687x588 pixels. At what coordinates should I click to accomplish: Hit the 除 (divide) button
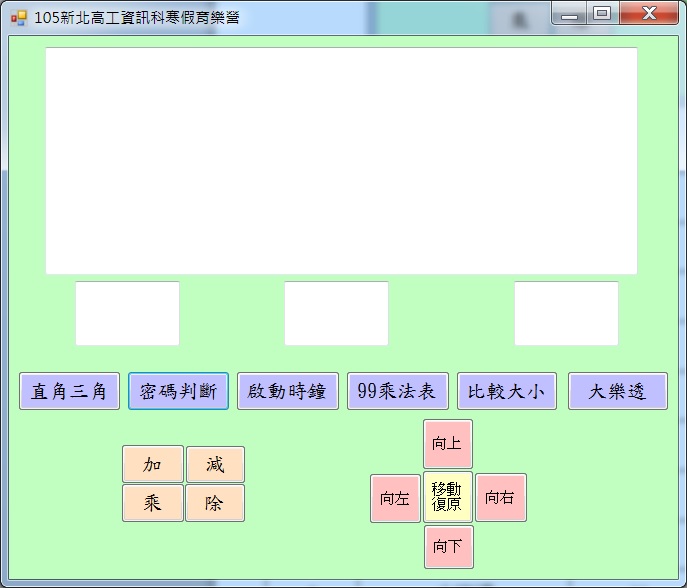pyautogui.click(x=214, y=503)
